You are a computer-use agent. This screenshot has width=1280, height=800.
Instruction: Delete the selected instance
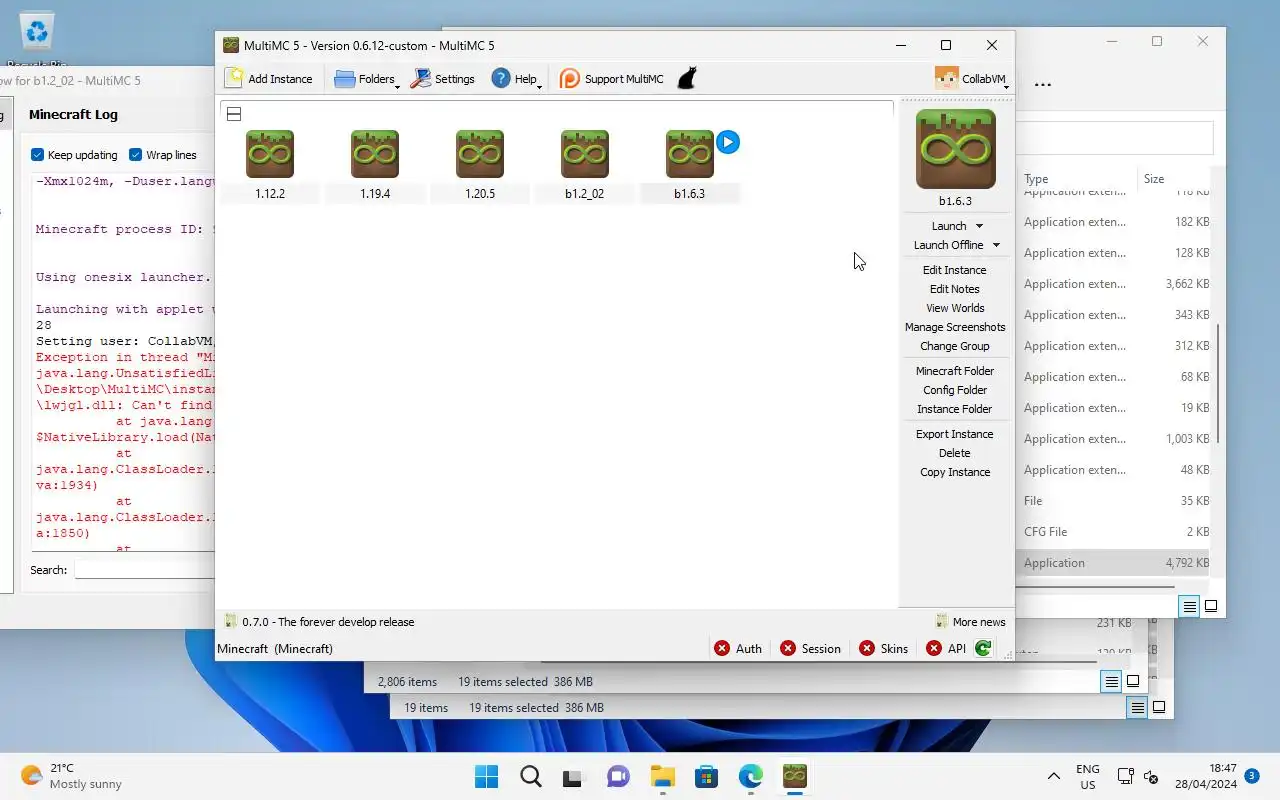(955, 453)
